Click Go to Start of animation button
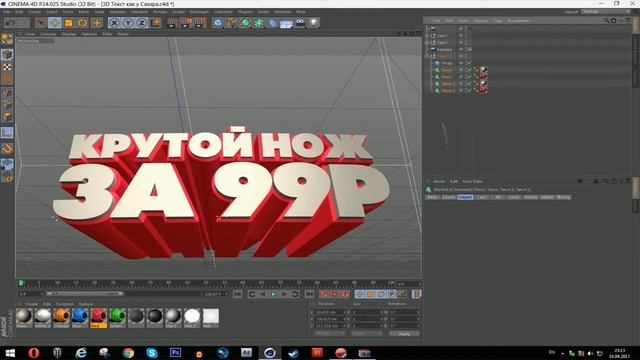 tap(238, 294)
